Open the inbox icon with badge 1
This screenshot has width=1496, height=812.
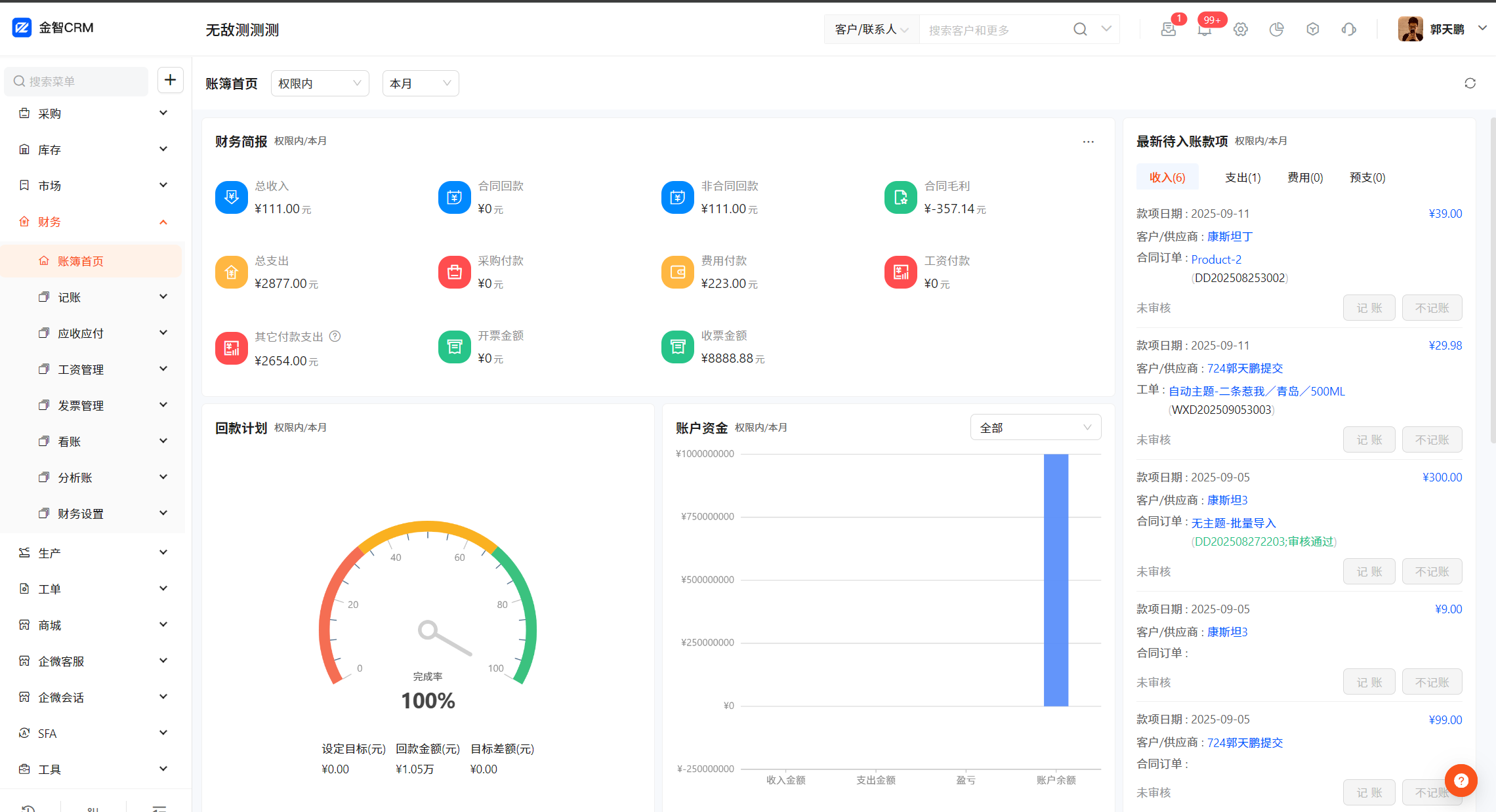click(x=1168, y=30)
